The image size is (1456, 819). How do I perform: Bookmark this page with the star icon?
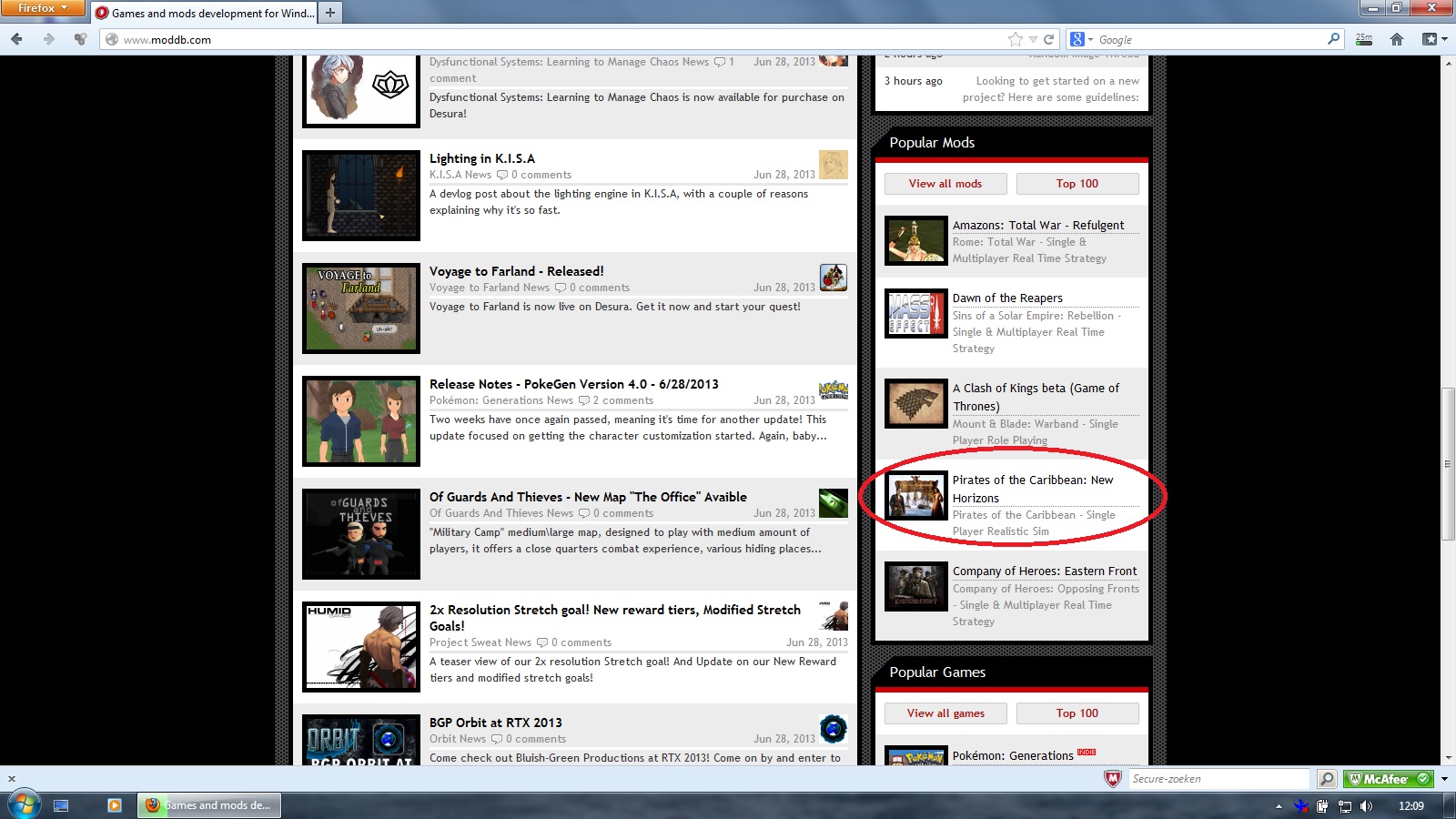tap(1016, 39)
